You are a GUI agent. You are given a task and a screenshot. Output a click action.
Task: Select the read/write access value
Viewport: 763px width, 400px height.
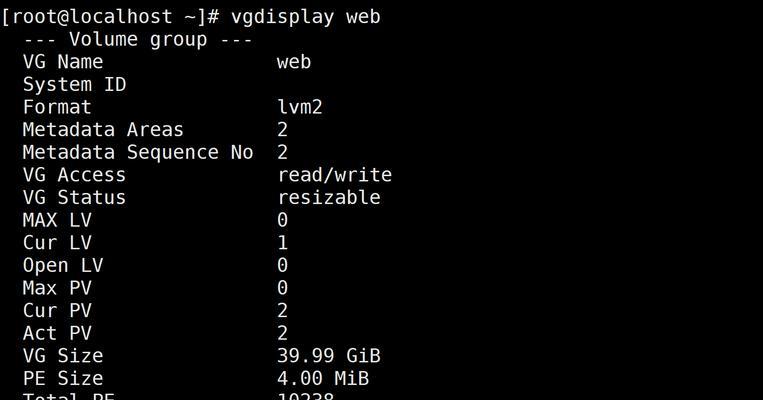pos(335,175)
